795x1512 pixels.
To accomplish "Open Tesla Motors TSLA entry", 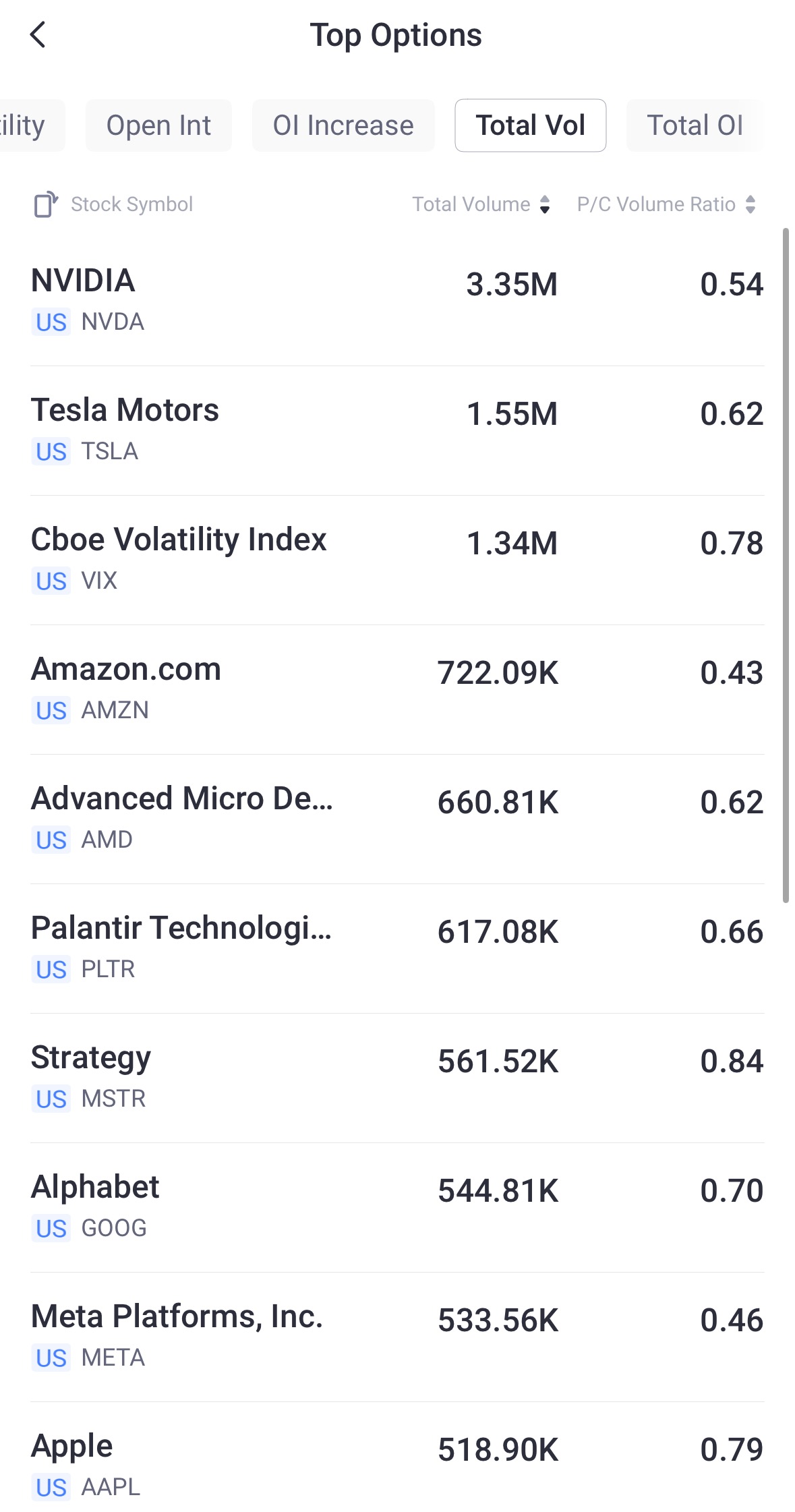I will pos(397,430).
